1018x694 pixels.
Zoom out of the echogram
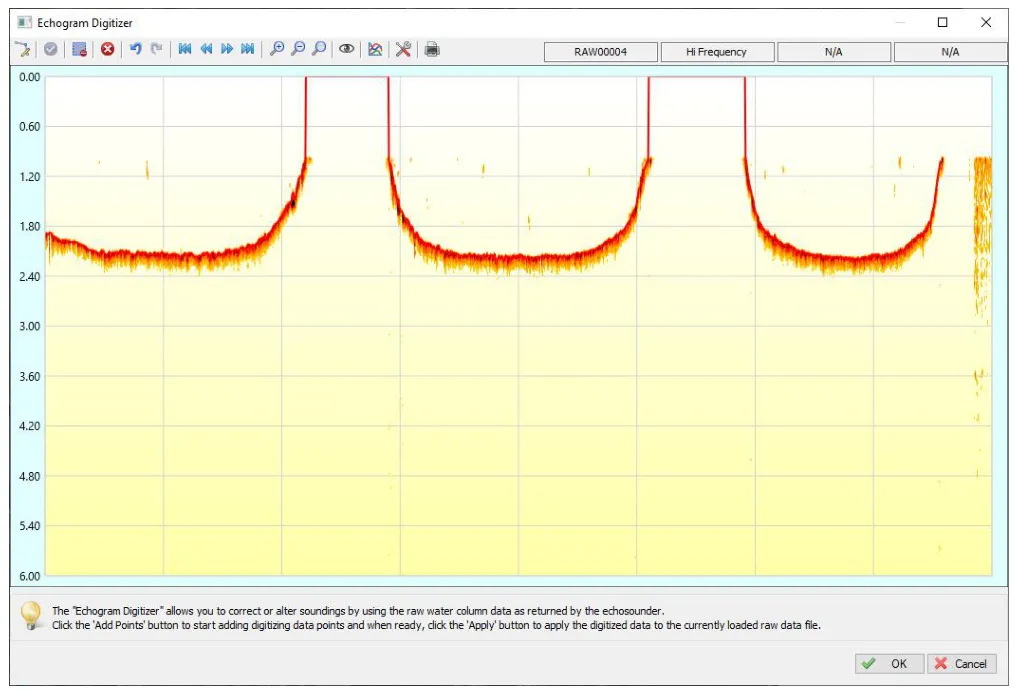coord(297,49)
